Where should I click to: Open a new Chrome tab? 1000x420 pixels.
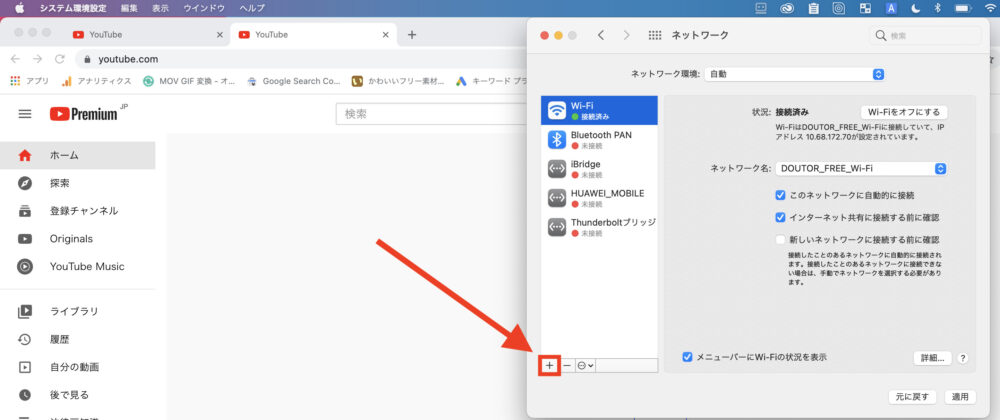412,34
